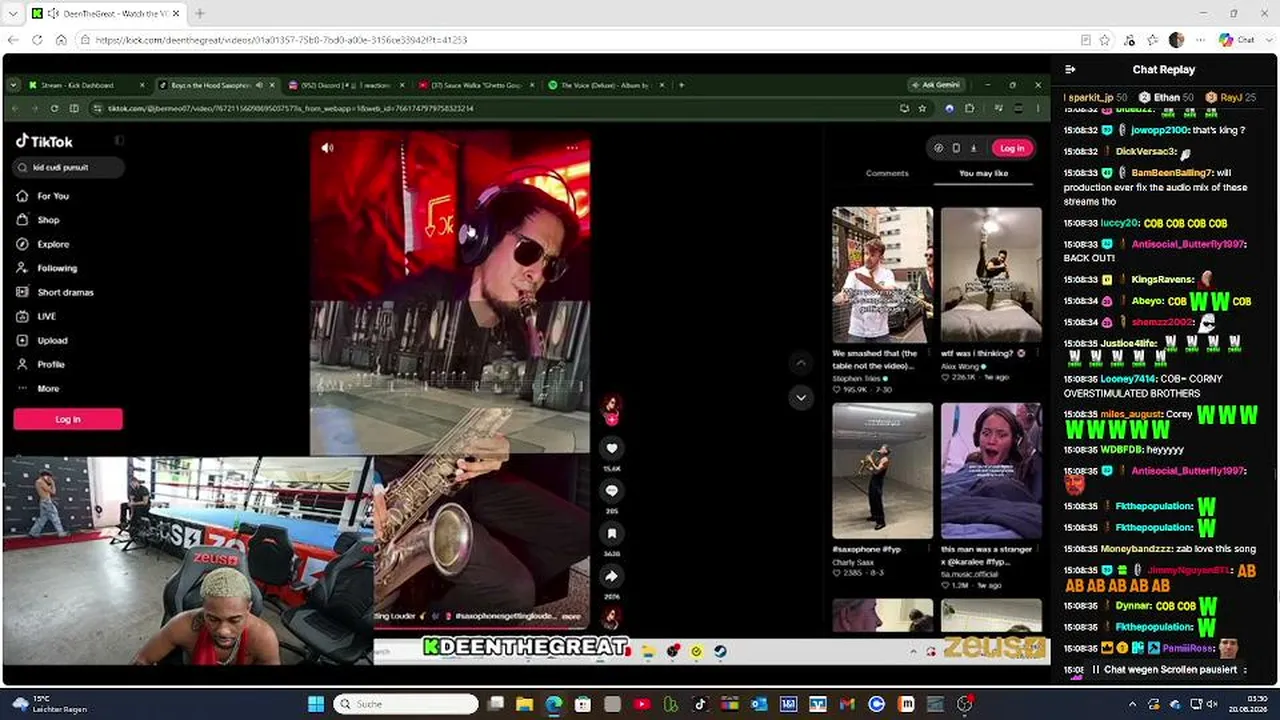Image resolution: width=1280 pixels, height=720 pixels.
Task: Collapse the TikTok sidebar with the toggle
Action: tap(119, 141)
